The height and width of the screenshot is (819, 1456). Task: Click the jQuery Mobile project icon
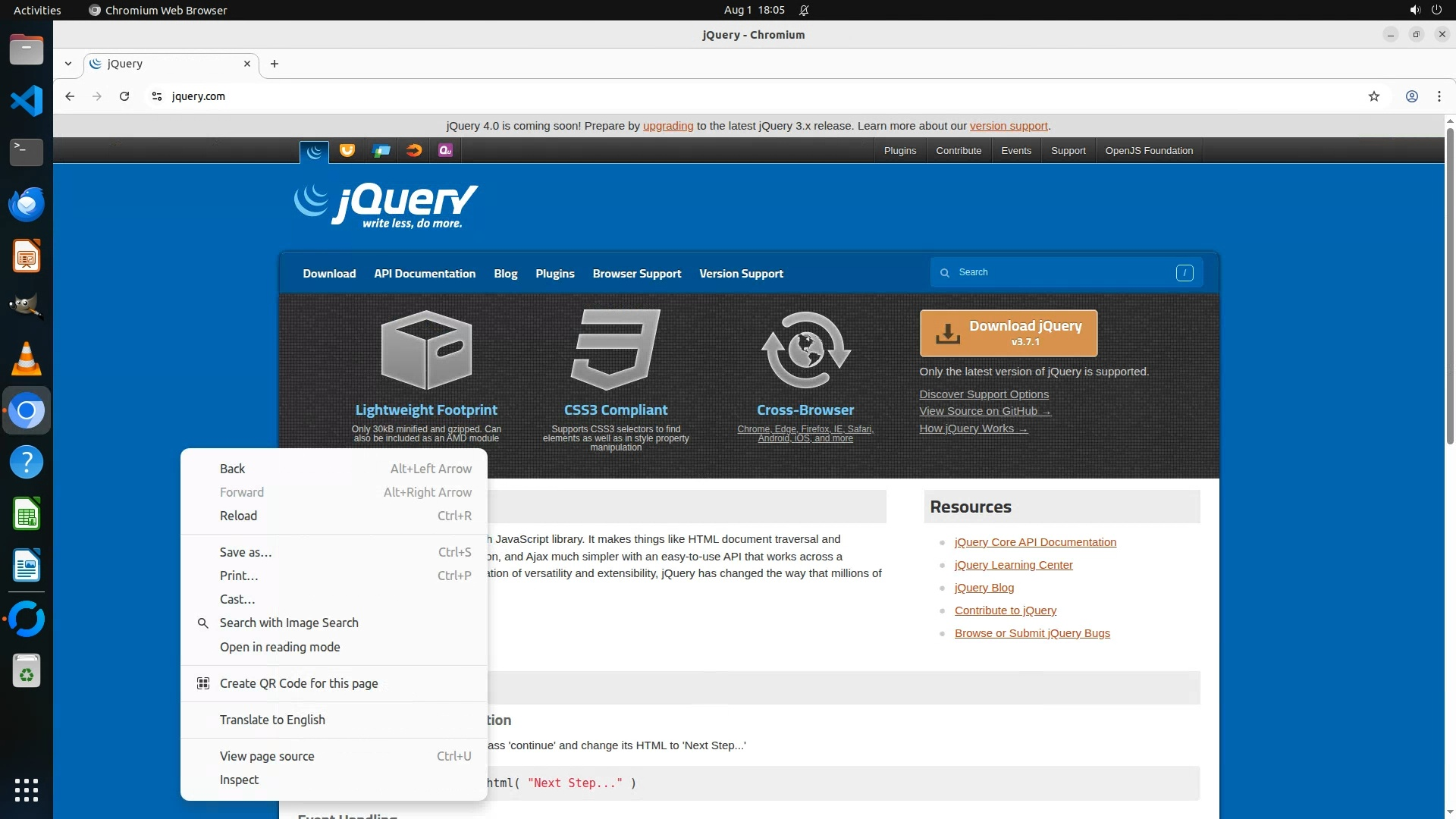(381, 150)
